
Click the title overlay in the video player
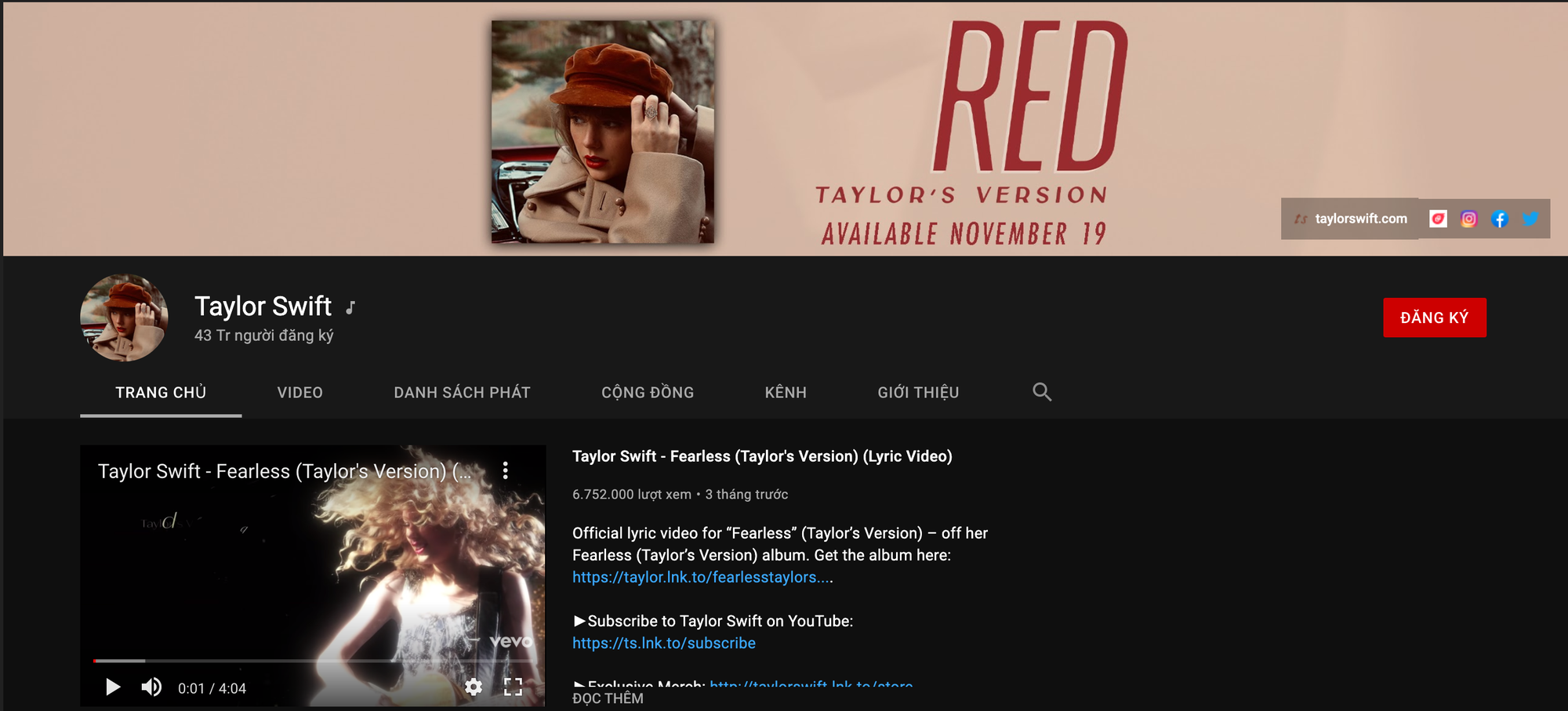click(x=285, y=471)
